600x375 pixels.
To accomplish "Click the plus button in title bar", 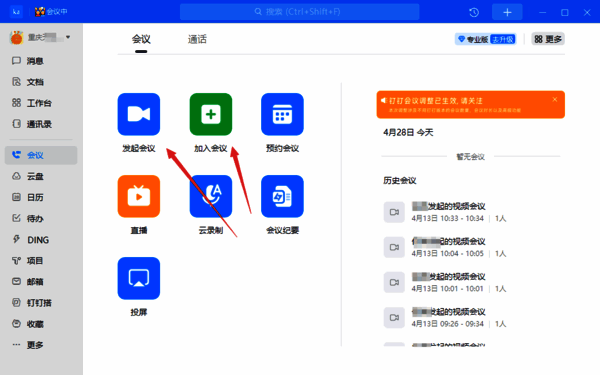I will [x=507, y=12].
